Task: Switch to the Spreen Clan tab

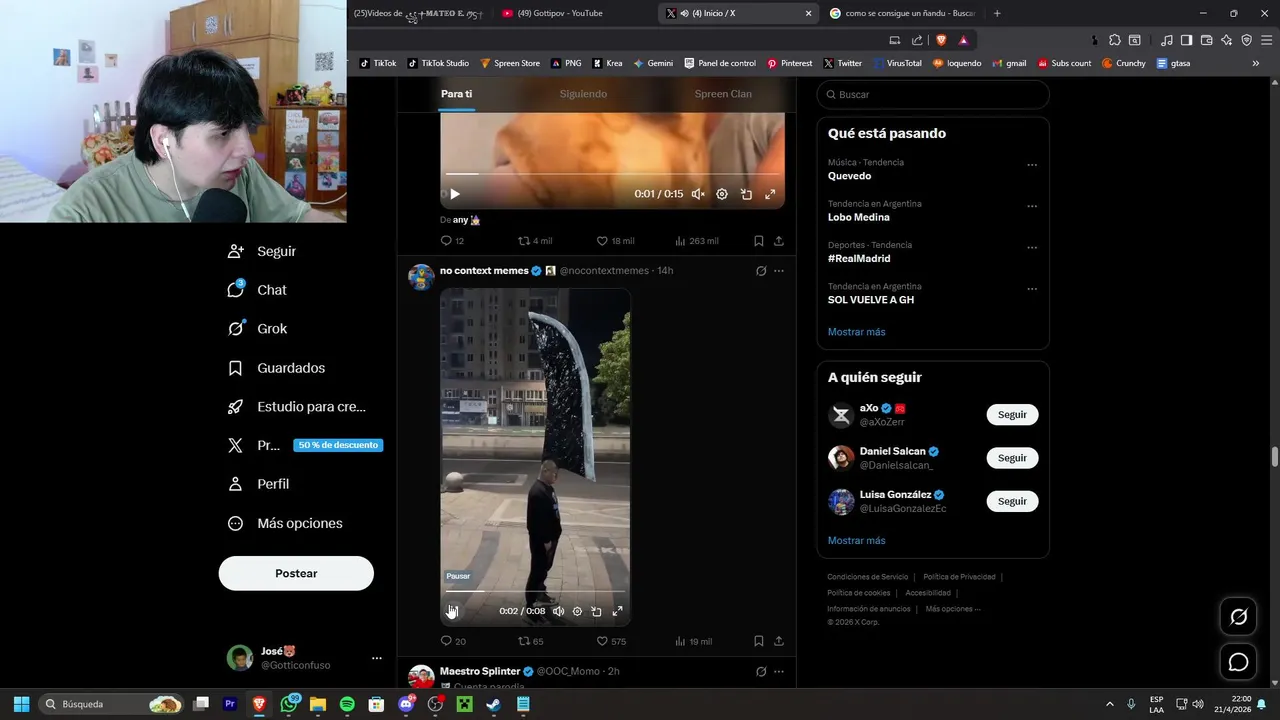Action: coord(723,94)
